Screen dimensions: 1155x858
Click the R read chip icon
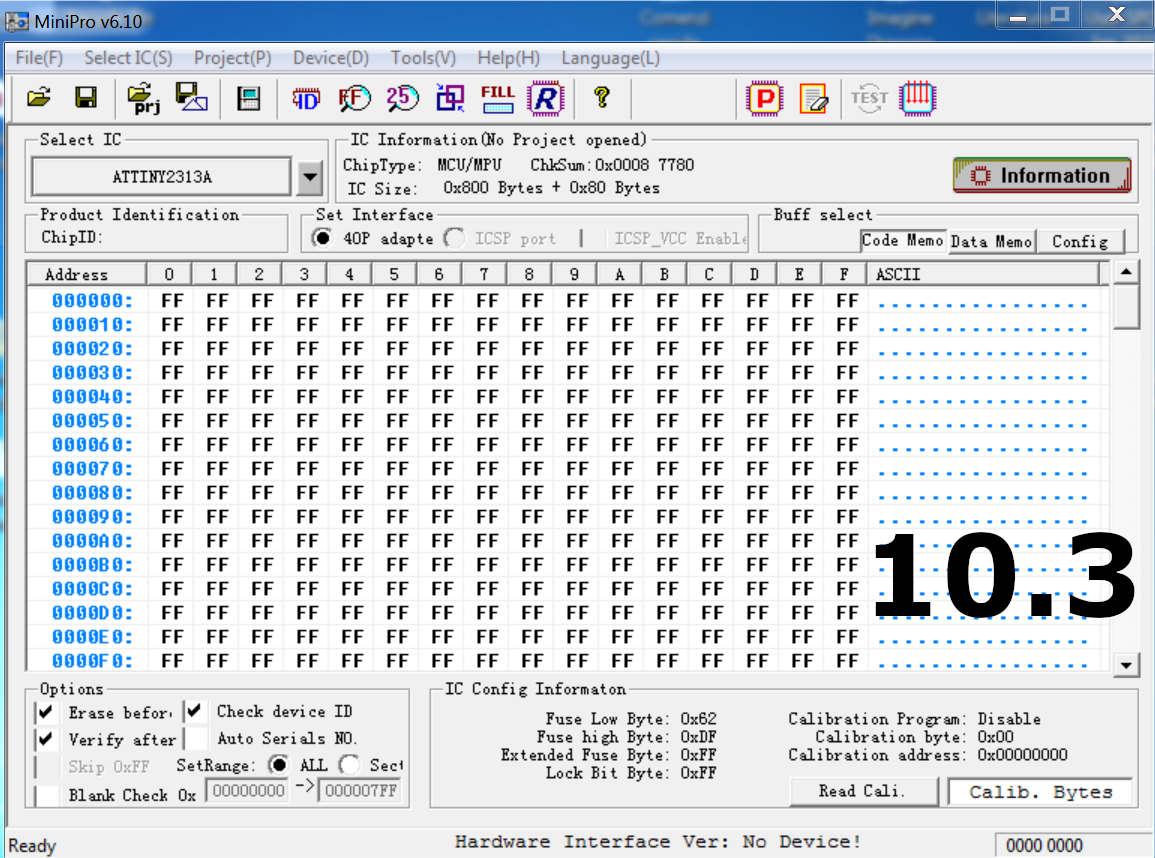(x=546, y=98)
